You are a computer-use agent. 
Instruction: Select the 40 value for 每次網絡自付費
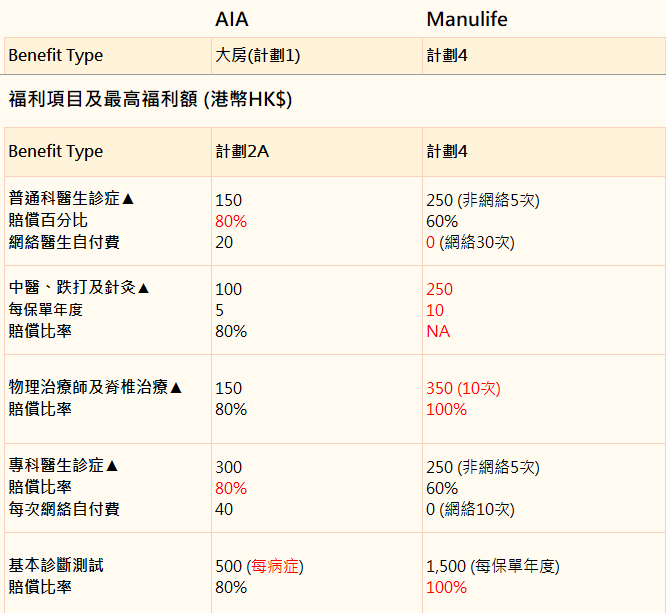pyautogui.click(x=224, y=509)
